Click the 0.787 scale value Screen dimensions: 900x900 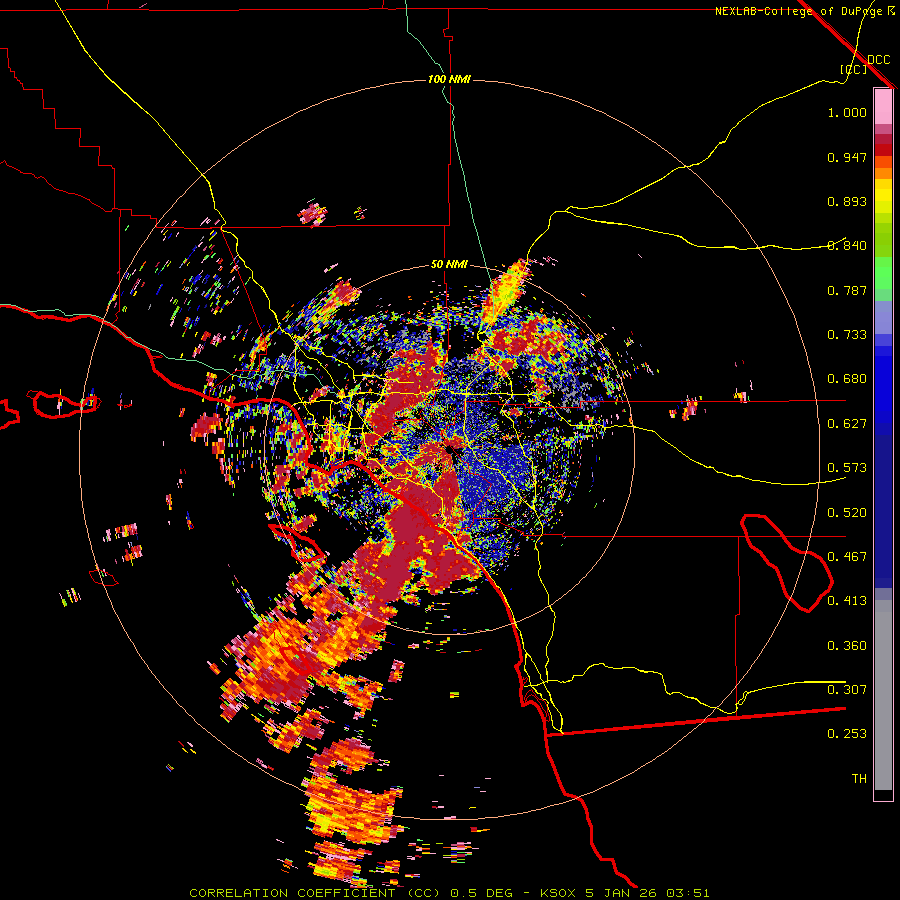[847, 290]
